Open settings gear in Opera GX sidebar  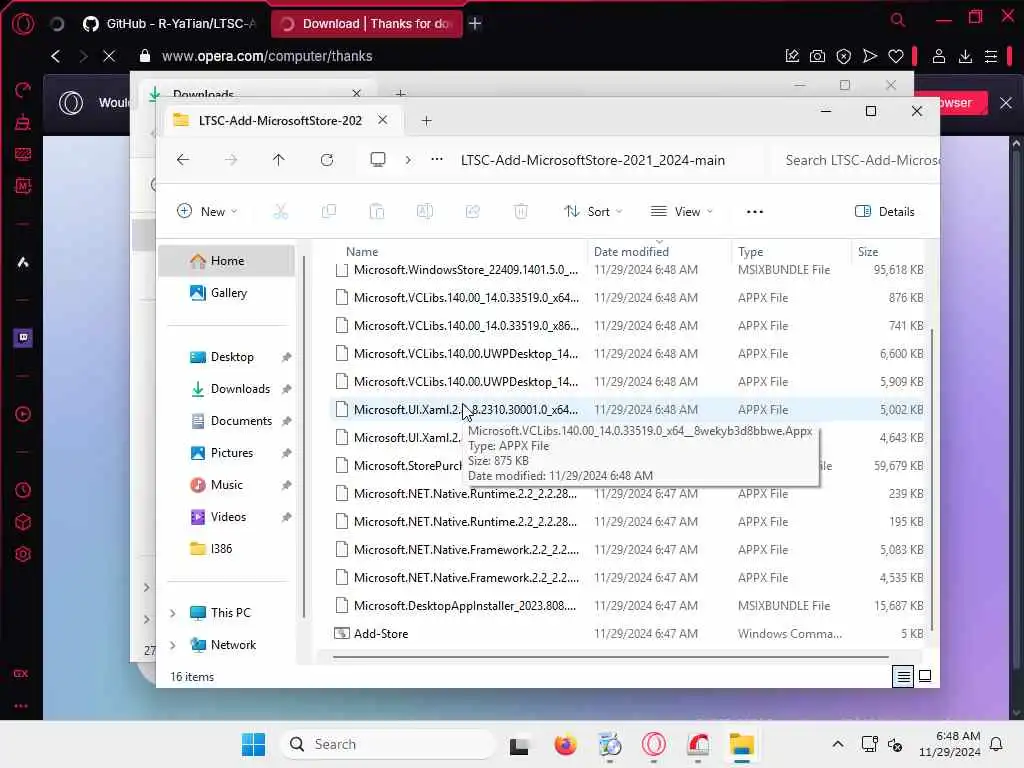click(x=23, y=554)
